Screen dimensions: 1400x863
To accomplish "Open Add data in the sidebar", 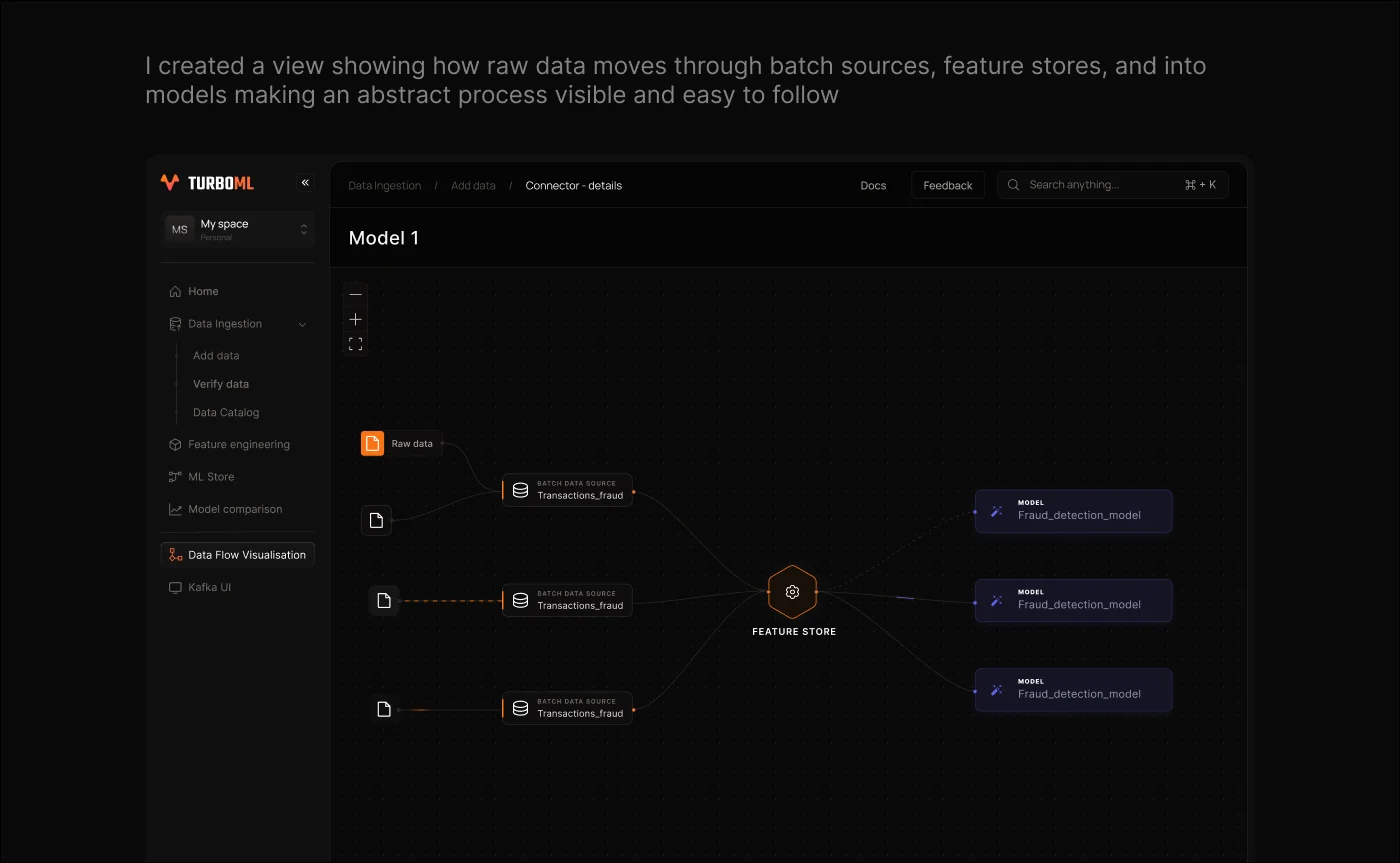I will [x=216, y=356].
